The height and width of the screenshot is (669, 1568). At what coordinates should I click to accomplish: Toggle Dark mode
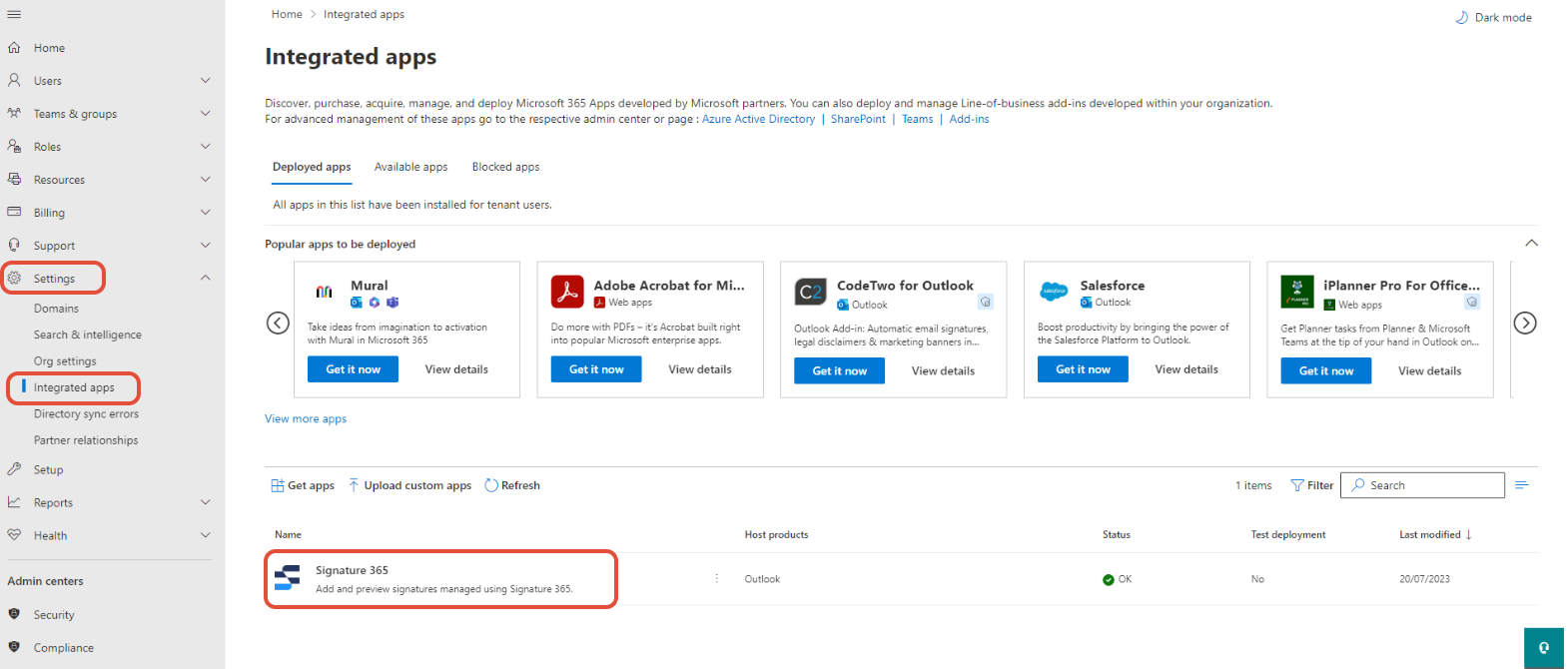click(1493, 17)
